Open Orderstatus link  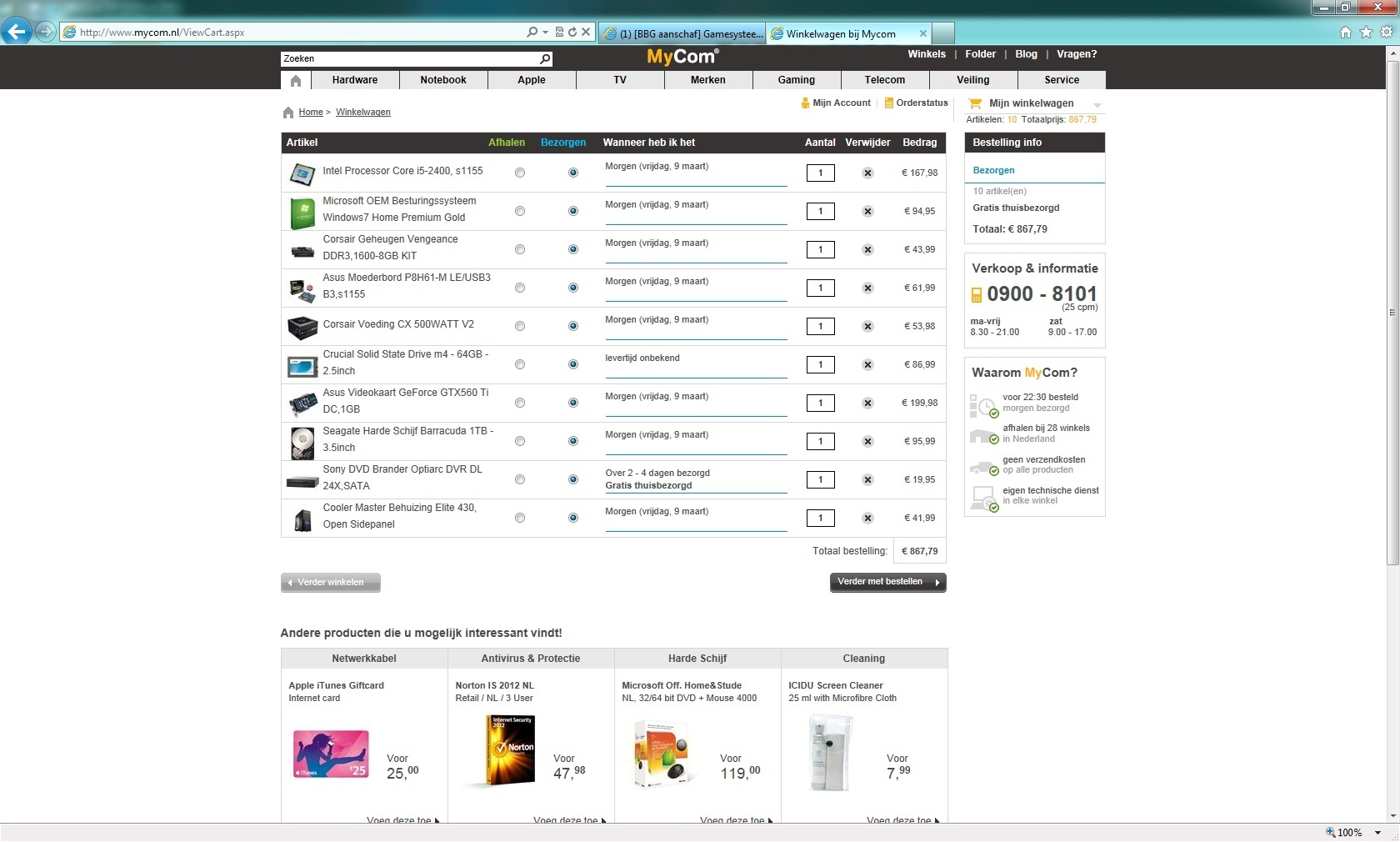coord(917,103)
